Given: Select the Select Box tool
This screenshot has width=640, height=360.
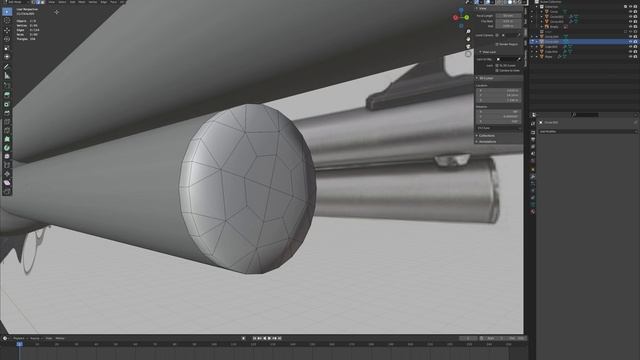Looking at the screenshot, I should tap(7, 12).
